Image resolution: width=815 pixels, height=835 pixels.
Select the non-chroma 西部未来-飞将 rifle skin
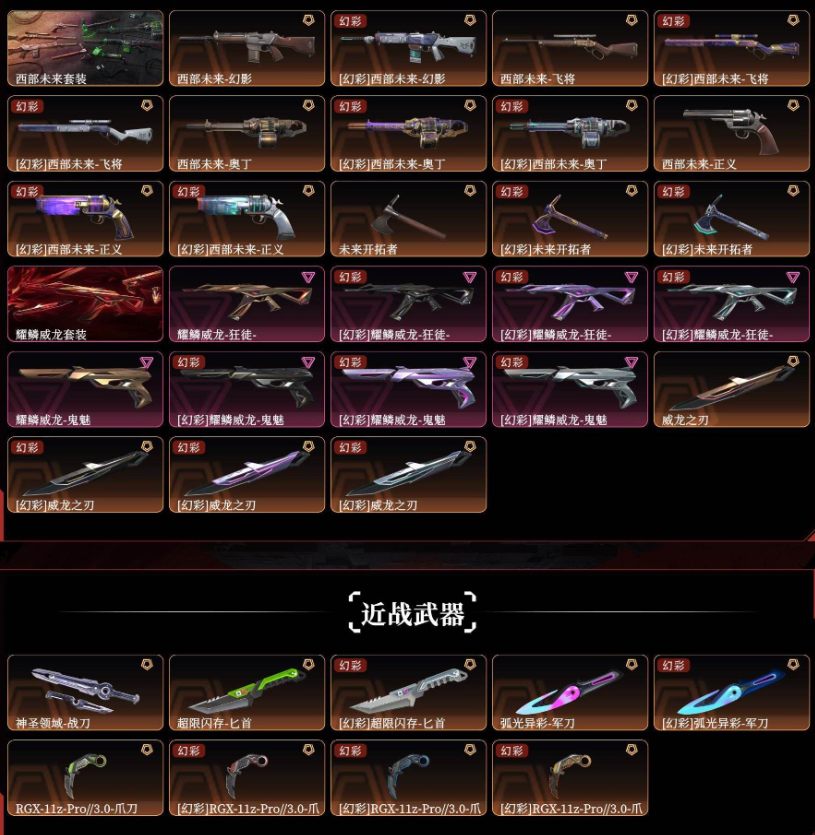click(x=570, y=48)
